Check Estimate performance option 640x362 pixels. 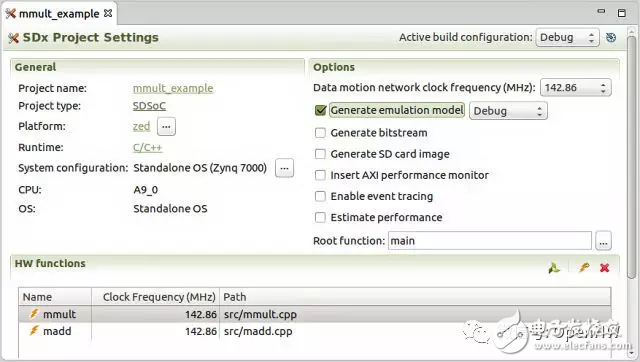[320, 217]
